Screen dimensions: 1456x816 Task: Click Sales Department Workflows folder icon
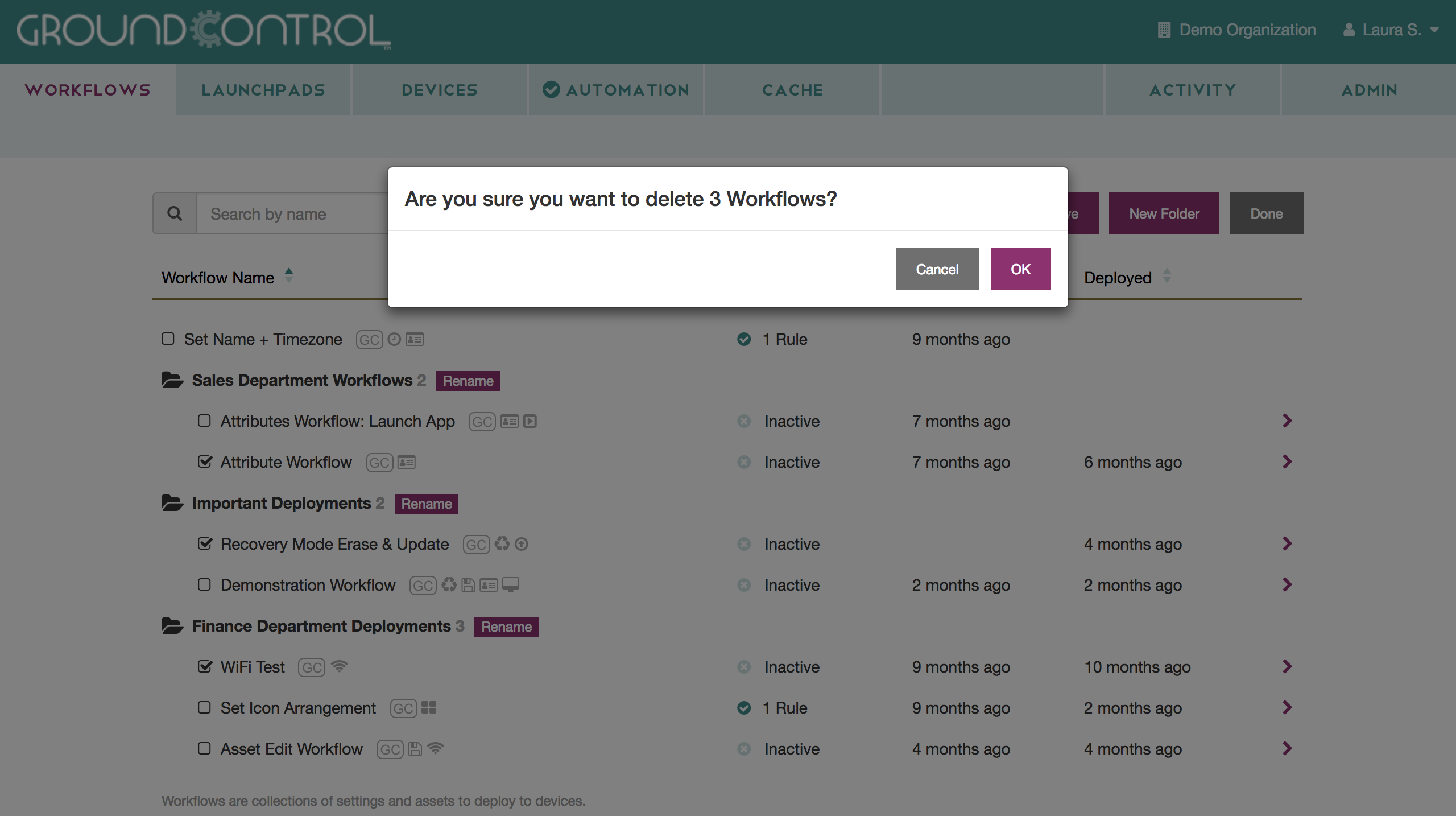click(172, 380)
